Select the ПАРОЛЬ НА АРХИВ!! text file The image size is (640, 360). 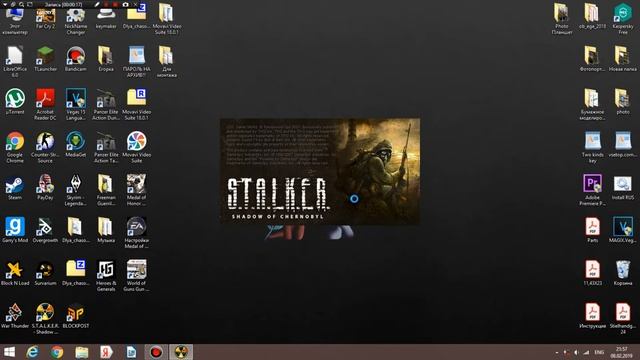point(136,61)
